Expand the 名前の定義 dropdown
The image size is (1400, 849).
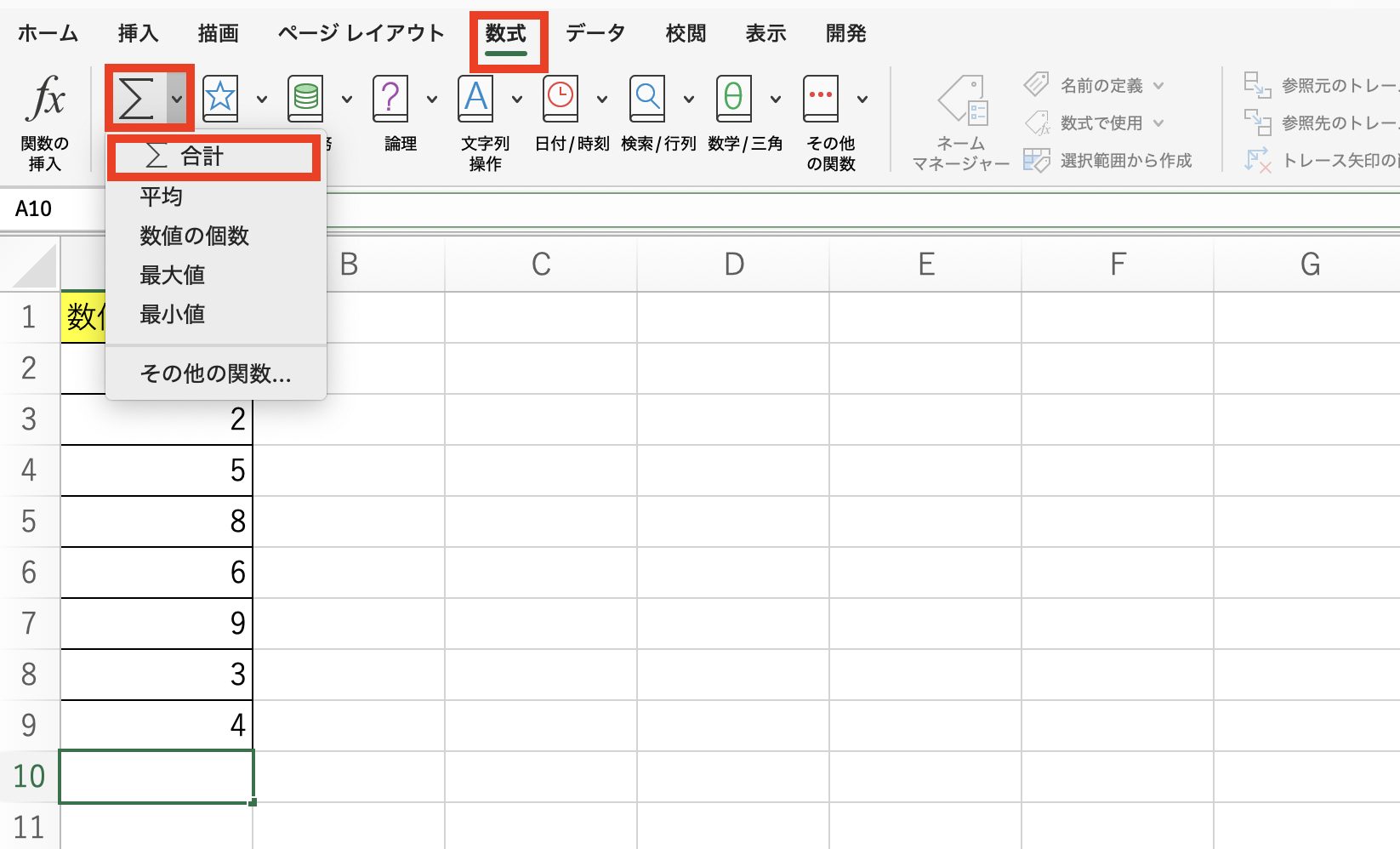tap(1158, 86)
